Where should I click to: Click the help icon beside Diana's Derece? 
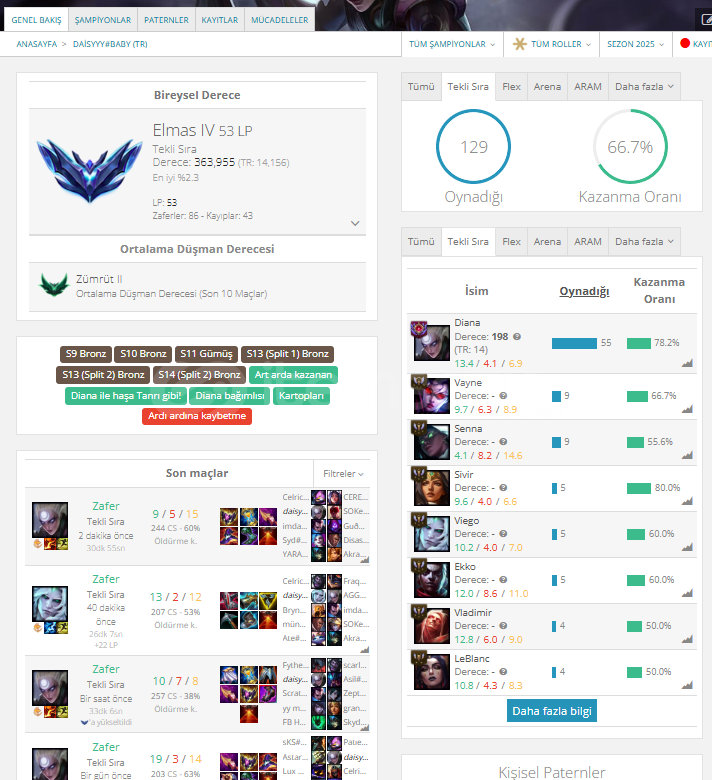517,337
